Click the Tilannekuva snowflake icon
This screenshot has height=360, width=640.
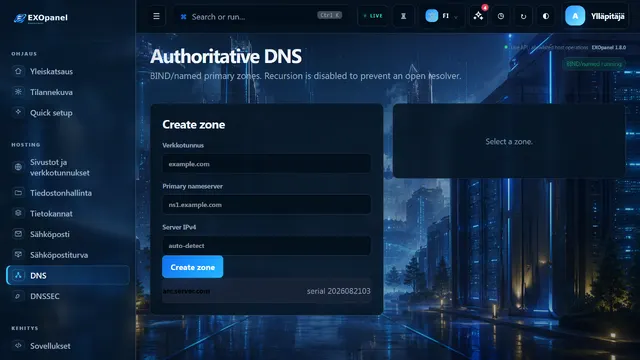(x=18, y=92)
